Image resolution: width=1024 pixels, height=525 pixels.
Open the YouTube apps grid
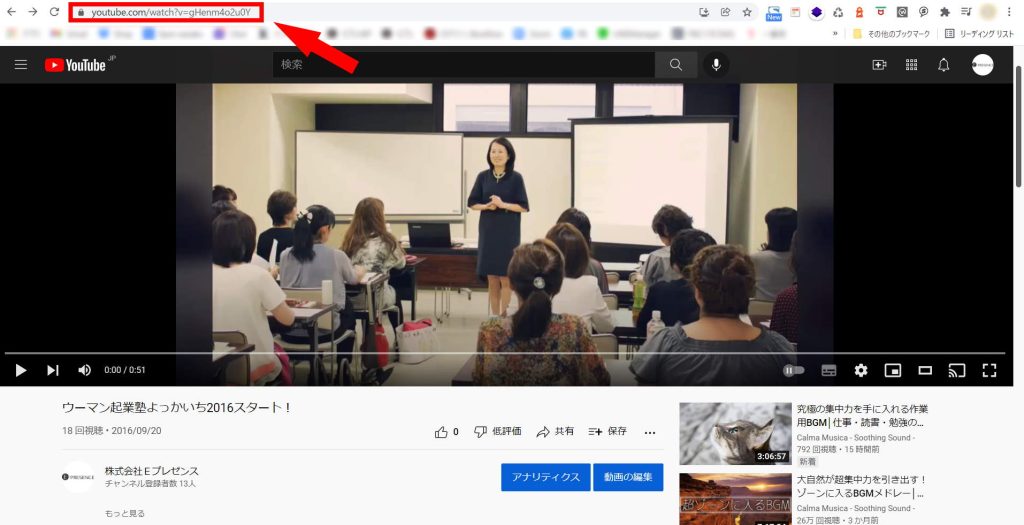(912, 65)
